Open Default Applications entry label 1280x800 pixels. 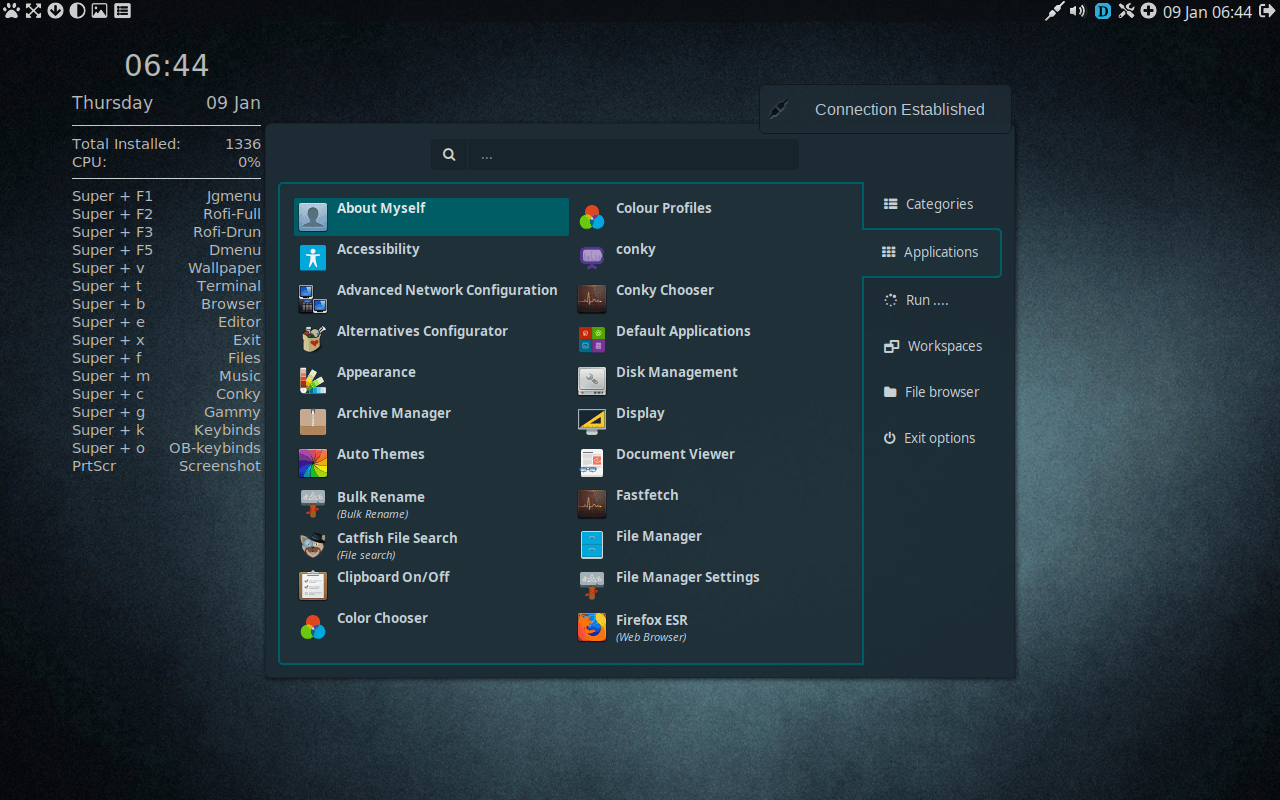(683, 331)
